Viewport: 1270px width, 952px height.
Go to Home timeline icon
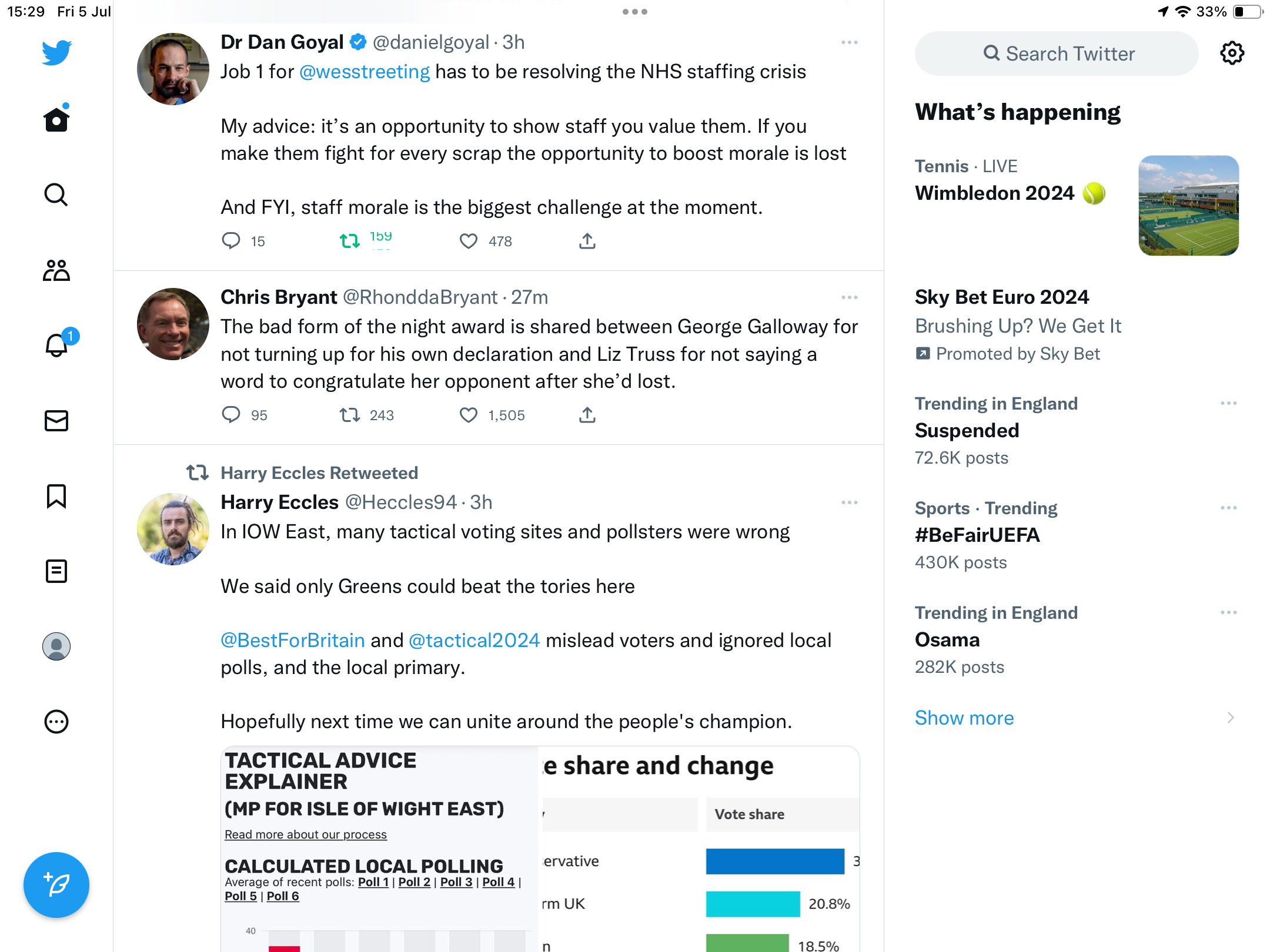56,120
